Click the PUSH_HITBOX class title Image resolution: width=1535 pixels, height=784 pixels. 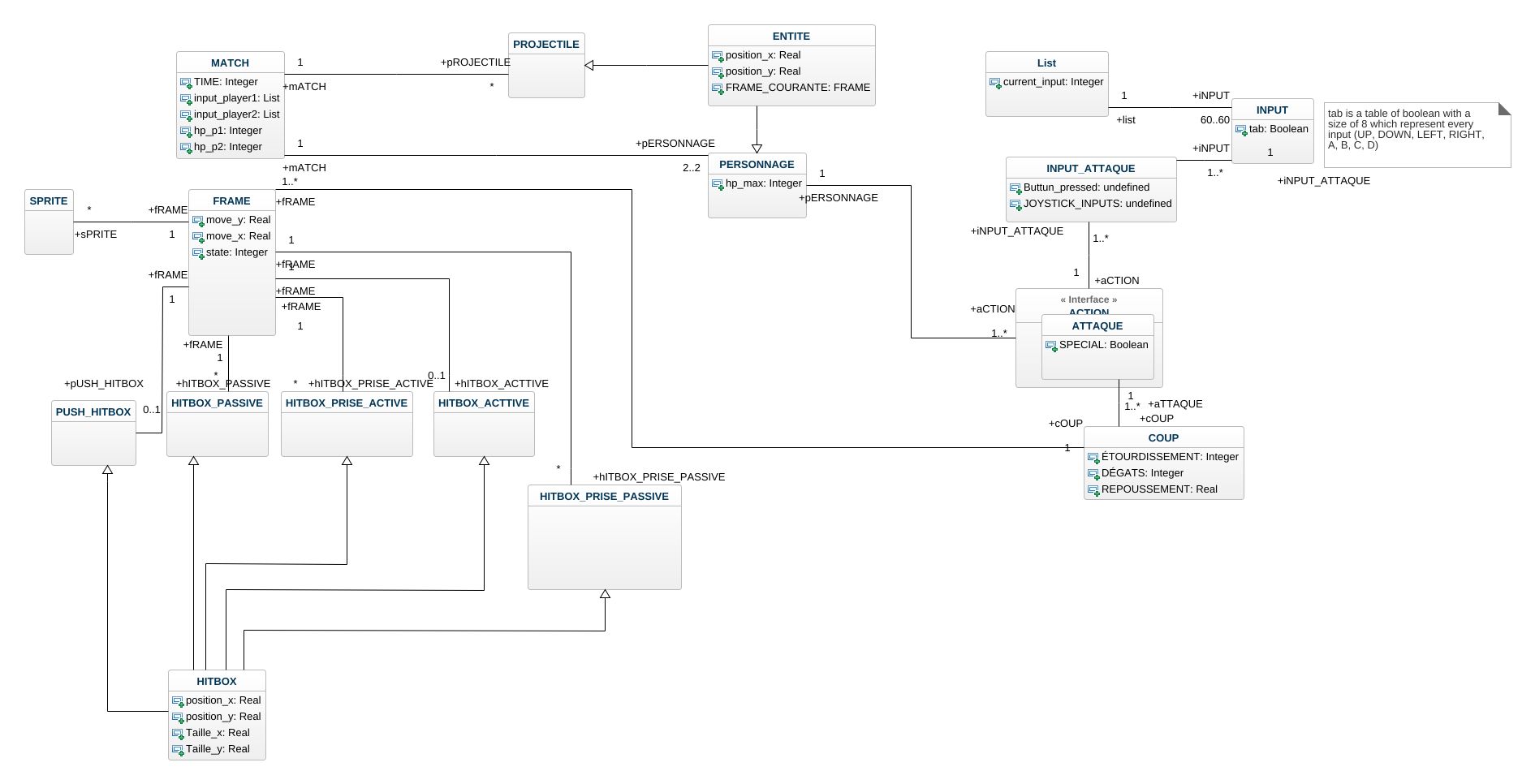click(93, 412)
